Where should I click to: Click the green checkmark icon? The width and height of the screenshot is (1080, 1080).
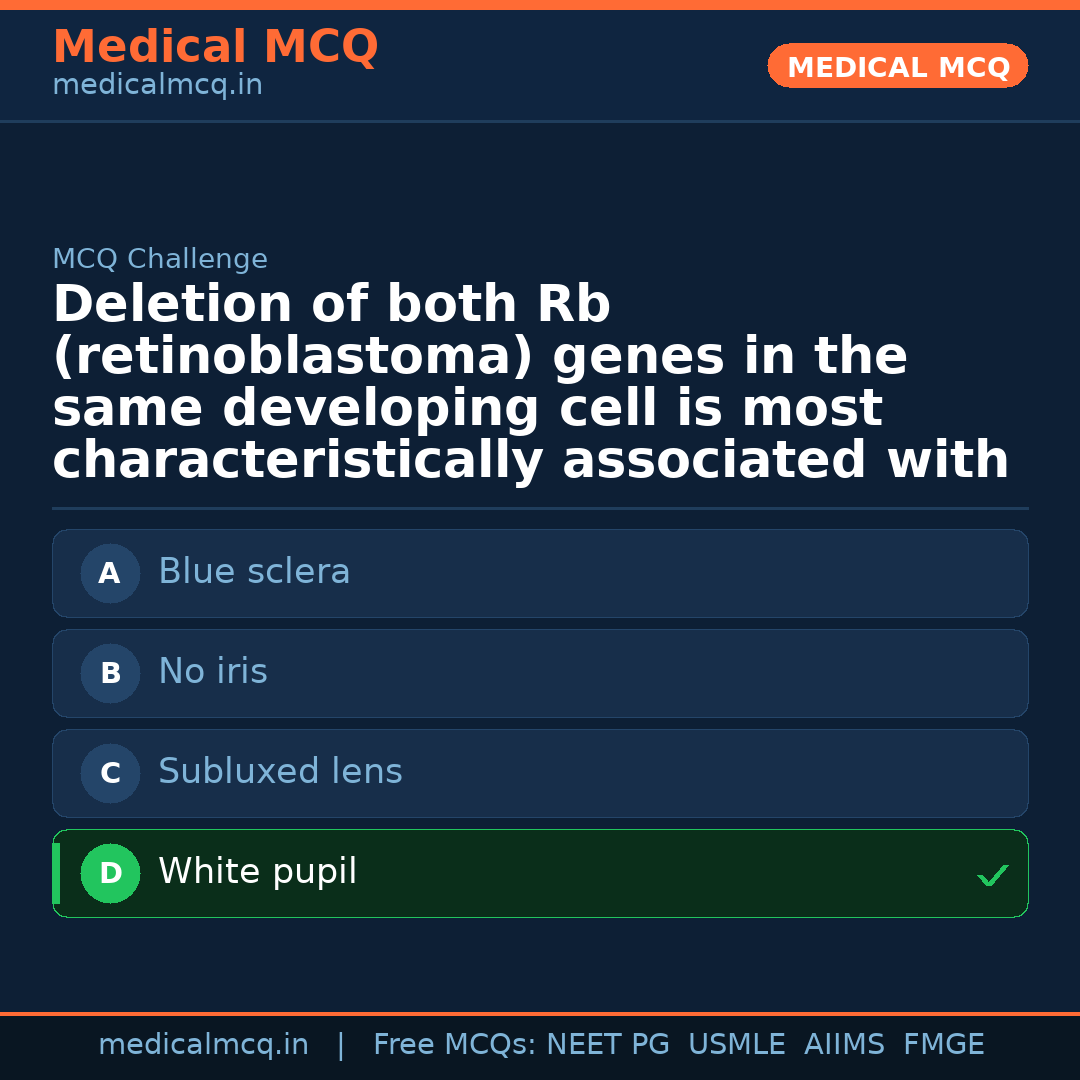click(x=992, y=876)
